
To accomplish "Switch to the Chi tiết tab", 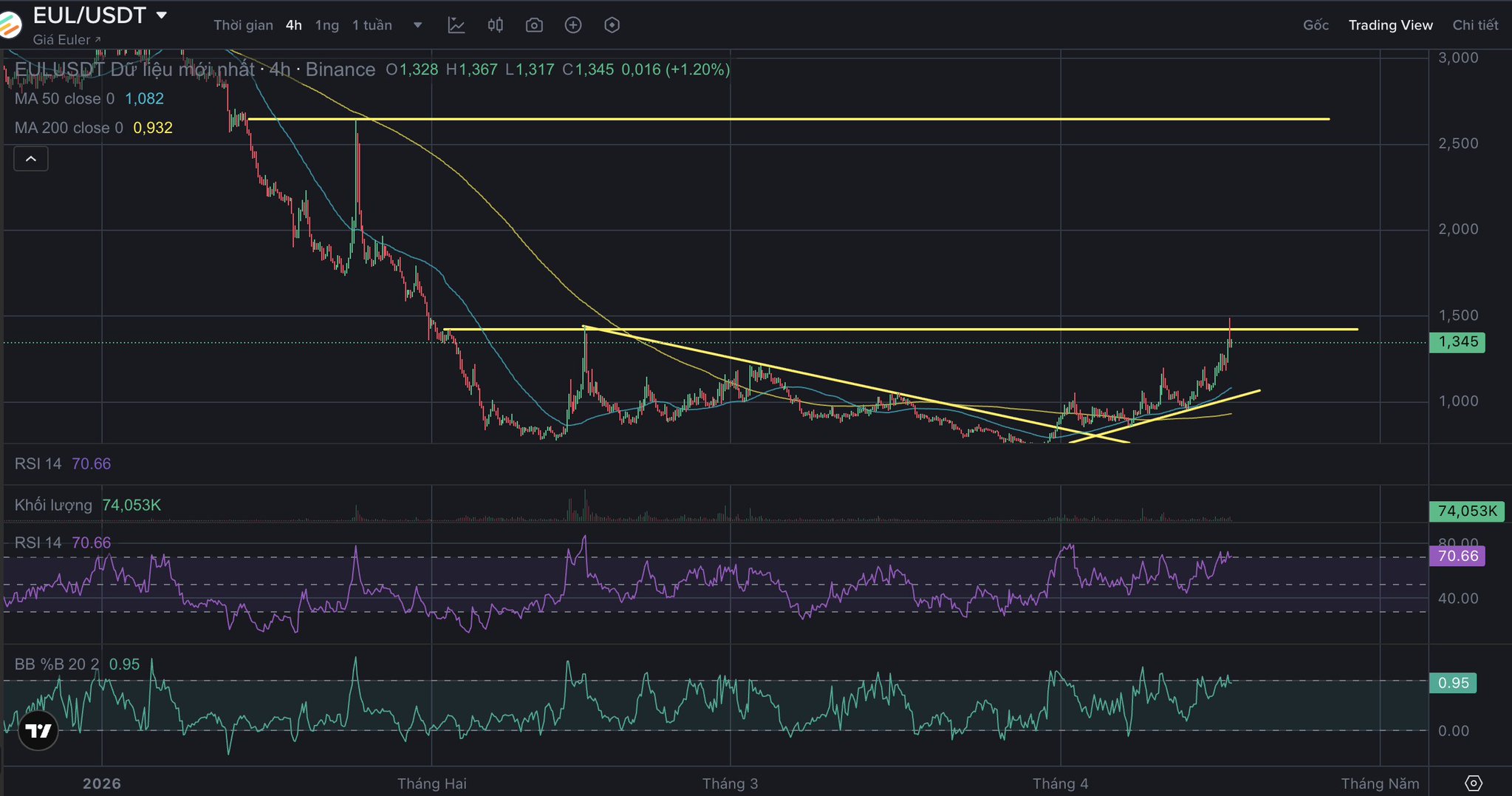I will click(1475, 25).
